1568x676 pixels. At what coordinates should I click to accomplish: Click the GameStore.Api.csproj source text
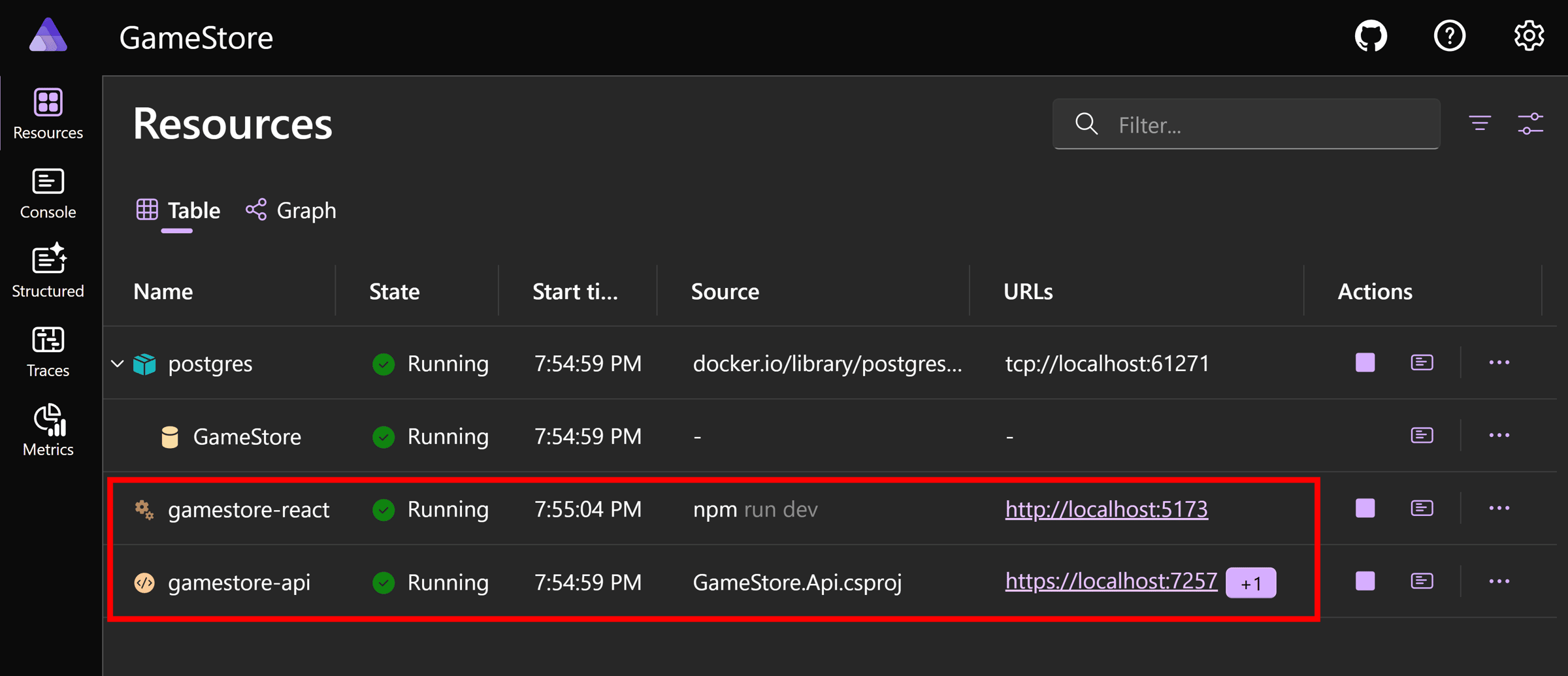pyautogui.click(x=797, y=583)
